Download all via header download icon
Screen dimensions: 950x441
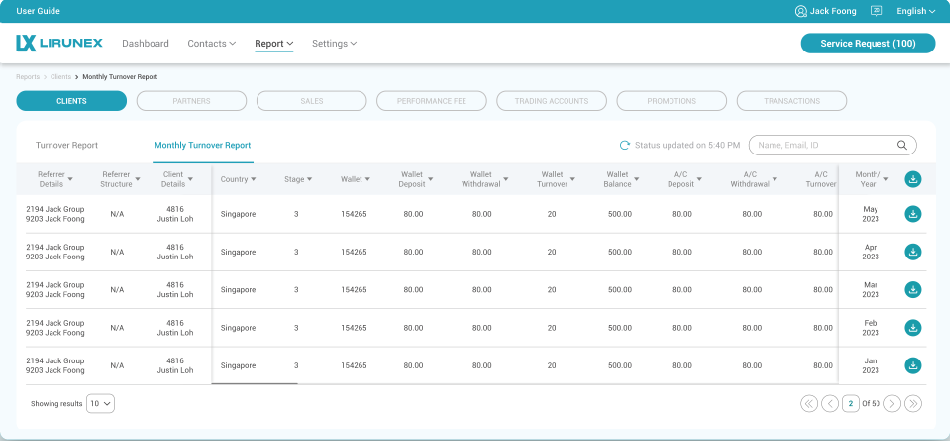(x=912, y=179)
